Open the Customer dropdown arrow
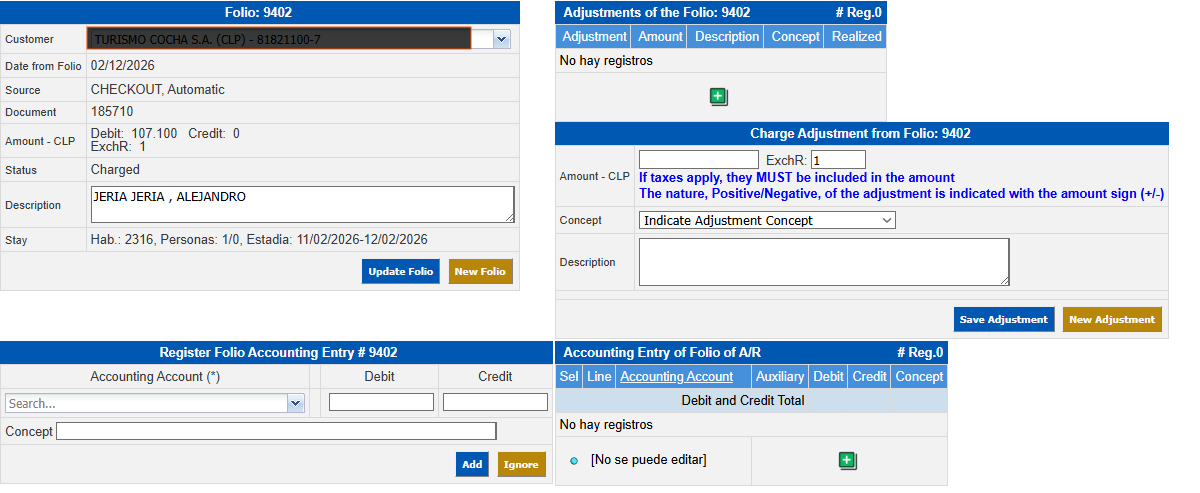The image size is (1200, 493). pos(501,39)
